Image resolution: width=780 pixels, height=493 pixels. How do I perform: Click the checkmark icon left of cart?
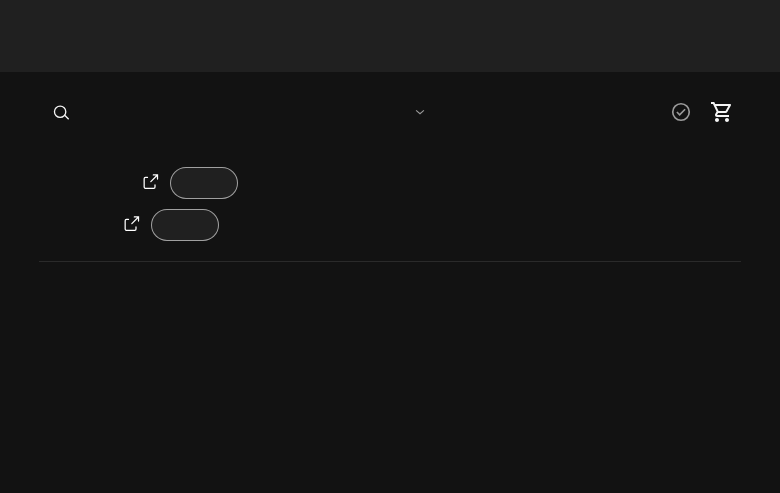pos(681,112)
